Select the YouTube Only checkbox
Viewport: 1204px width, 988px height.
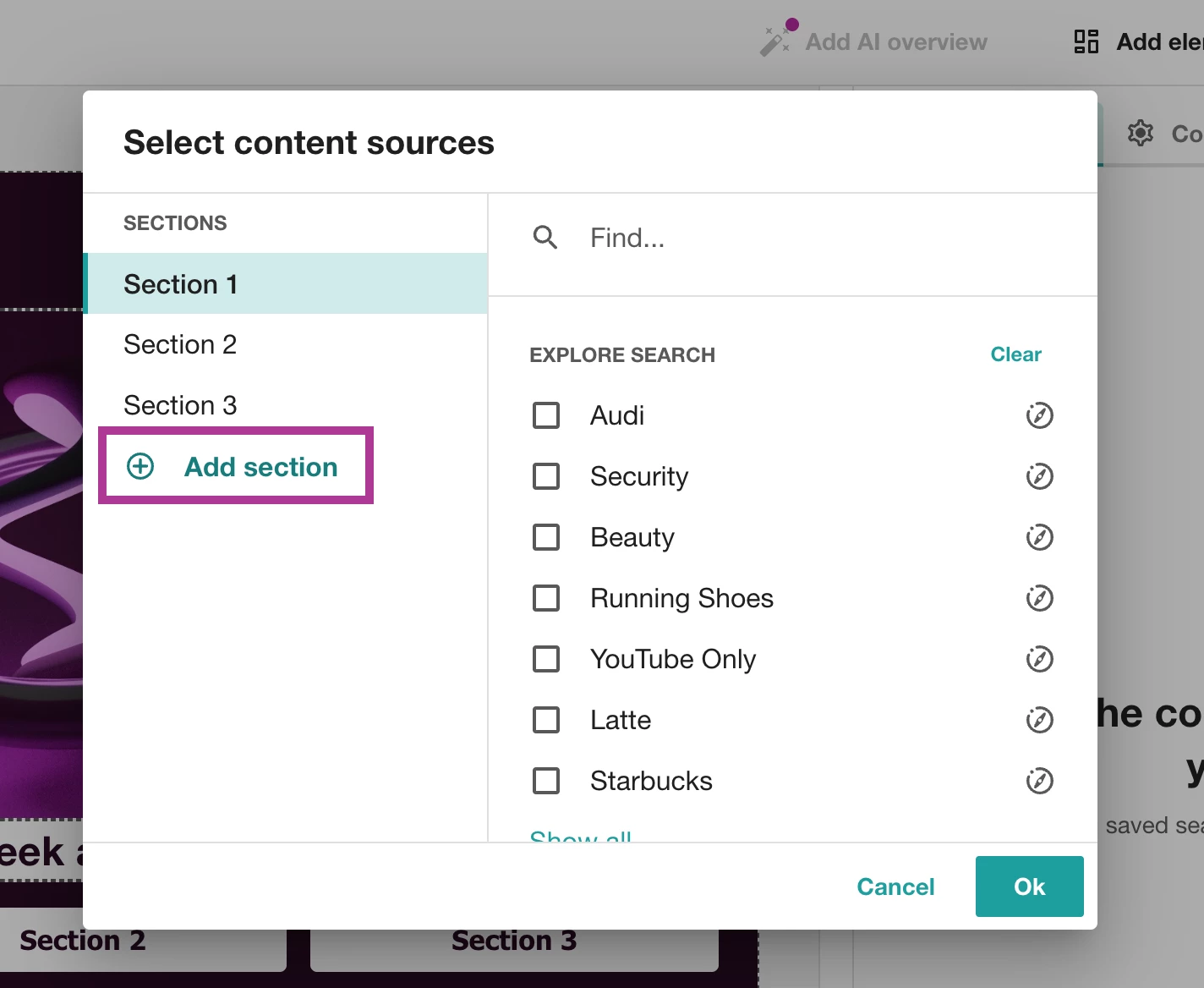click(x=546, y=659)
